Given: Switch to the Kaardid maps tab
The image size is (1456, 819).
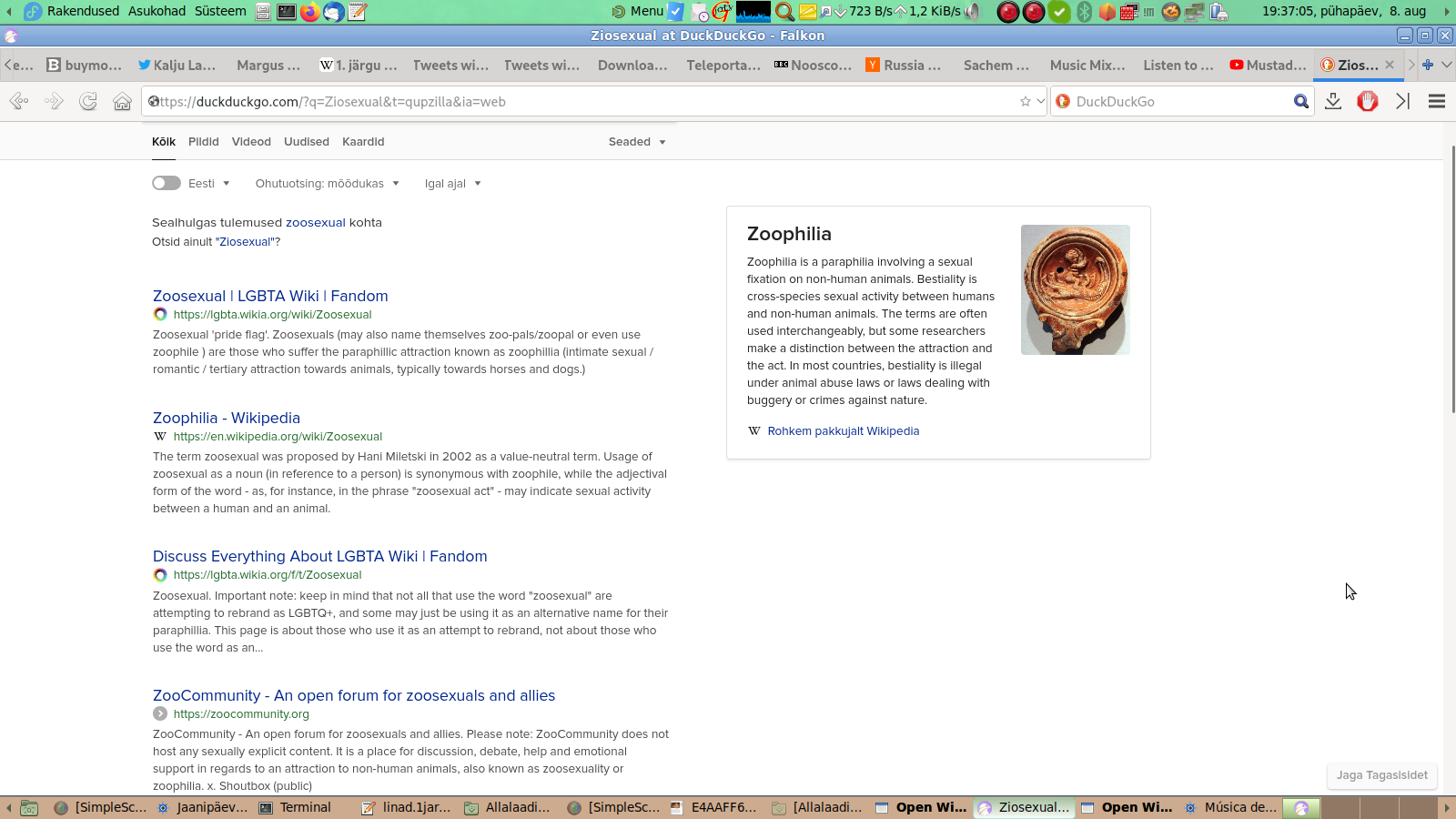Looking at the screenshot, I should 363,141.
